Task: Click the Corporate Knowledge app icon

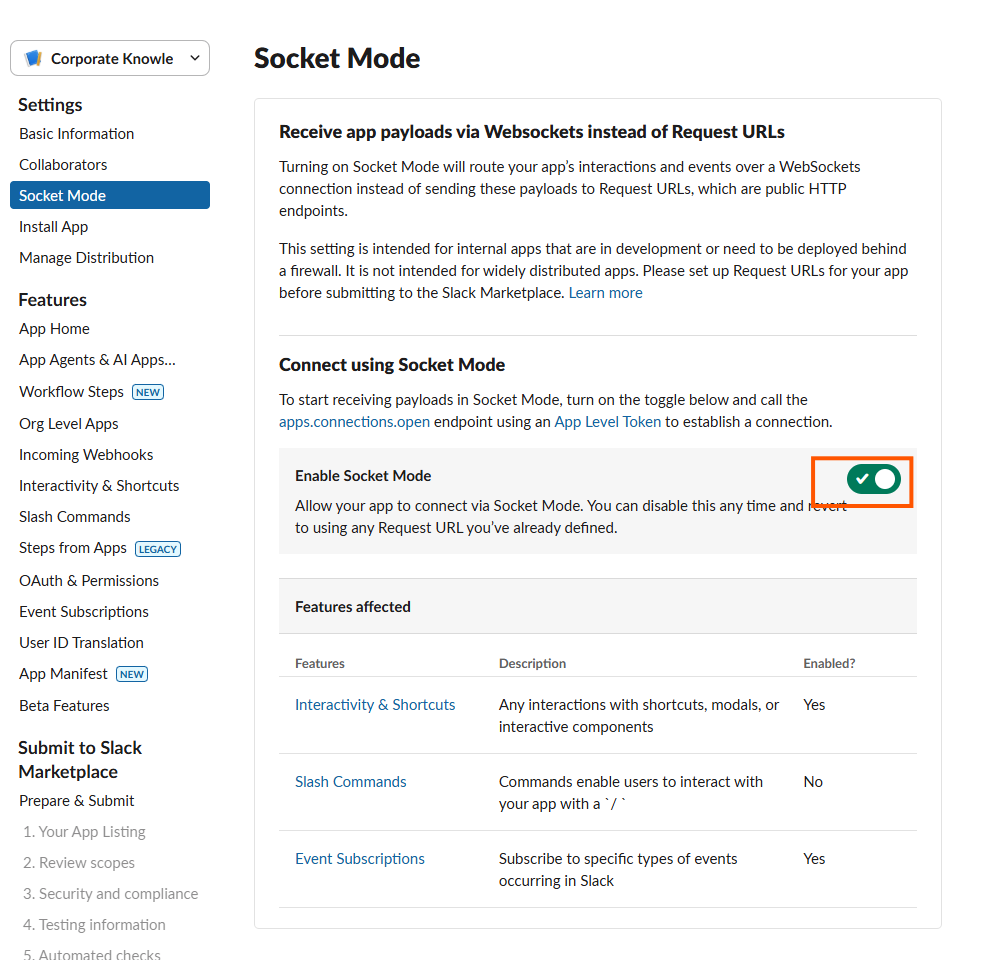Action: click(x=34, y=59)
